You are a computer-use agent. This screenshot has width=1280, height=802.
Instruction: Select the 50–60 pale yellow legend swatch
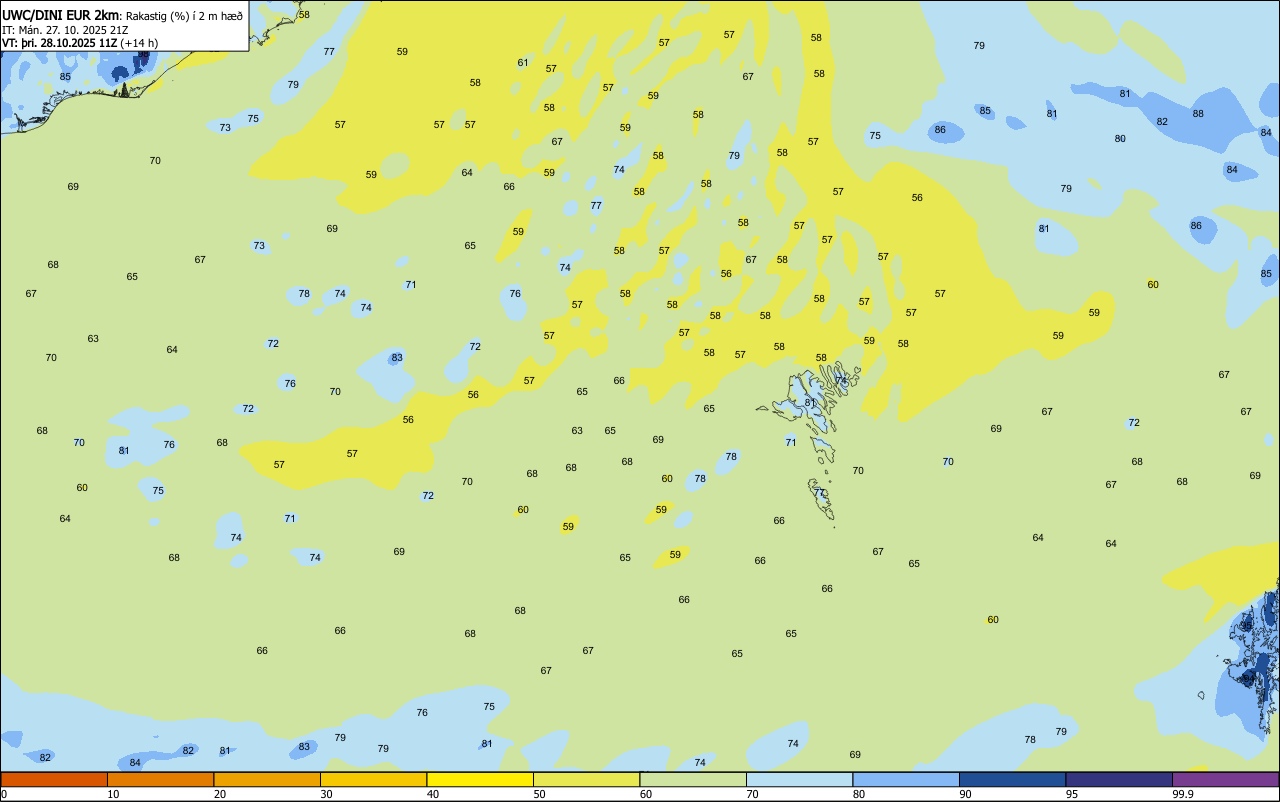[586, 779]
